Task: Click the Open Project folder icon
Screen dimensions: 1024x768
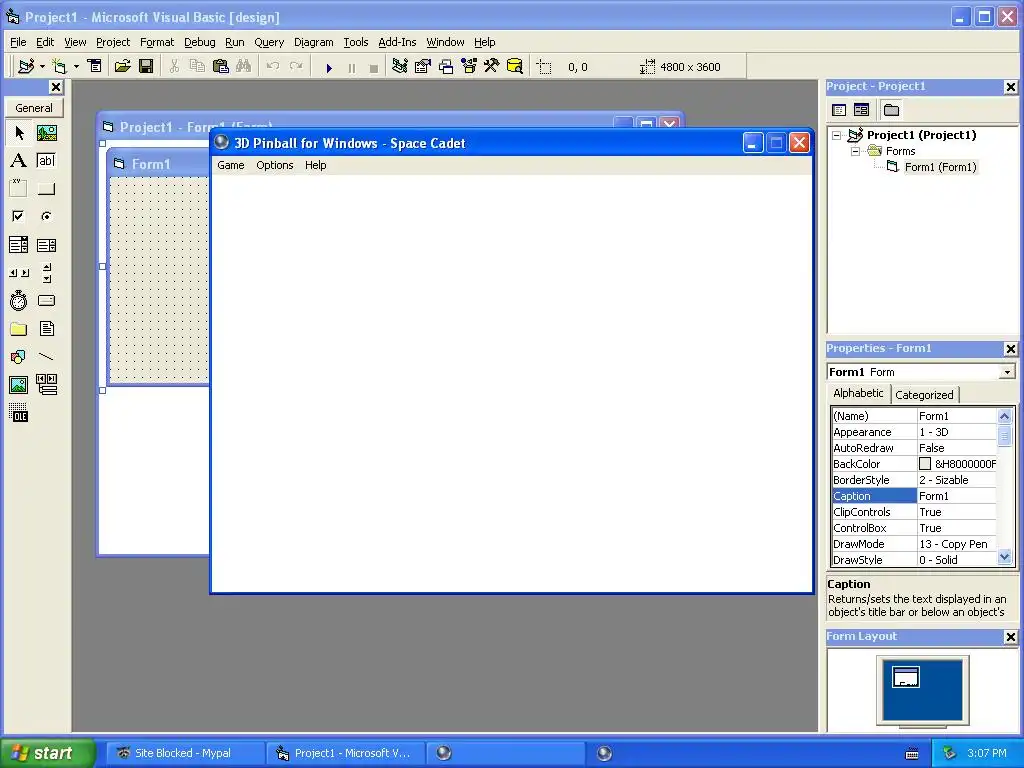Action: (122, 66)
